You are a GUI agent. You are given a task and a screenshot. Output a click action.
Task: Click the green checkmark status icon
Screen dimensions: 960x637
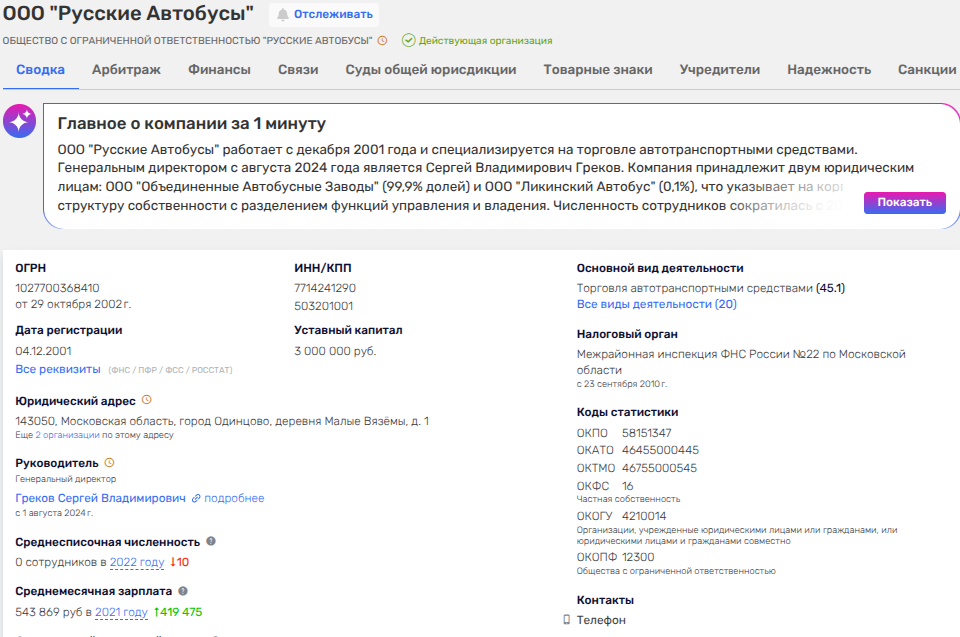408,41
